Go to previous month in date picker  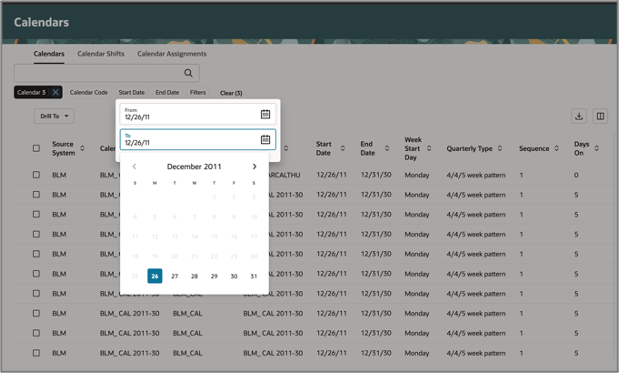134,166
